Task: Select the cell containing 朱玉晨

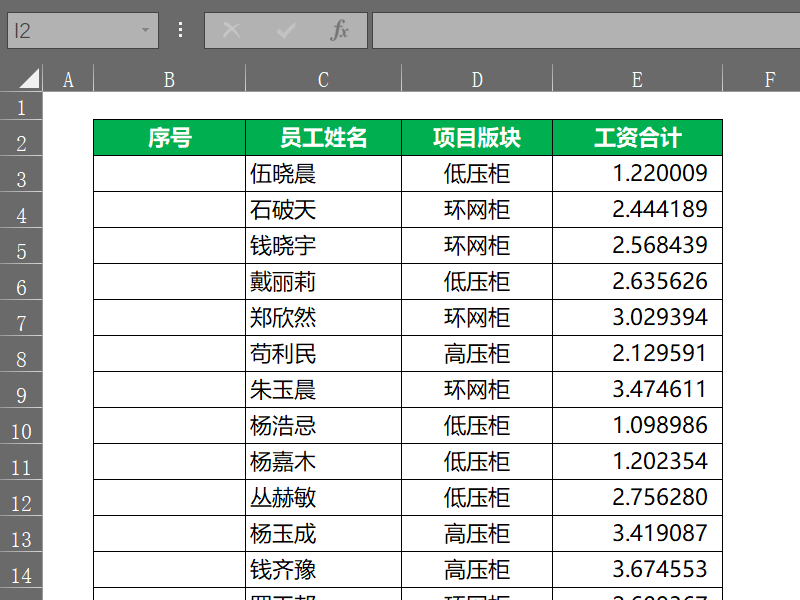Action: 323,390
